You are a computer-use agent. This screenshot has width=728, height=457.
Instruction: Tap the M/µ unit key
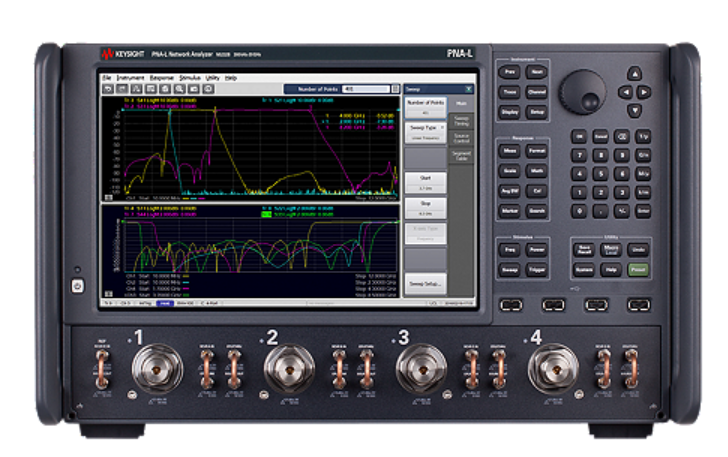(x=643, y=173)
